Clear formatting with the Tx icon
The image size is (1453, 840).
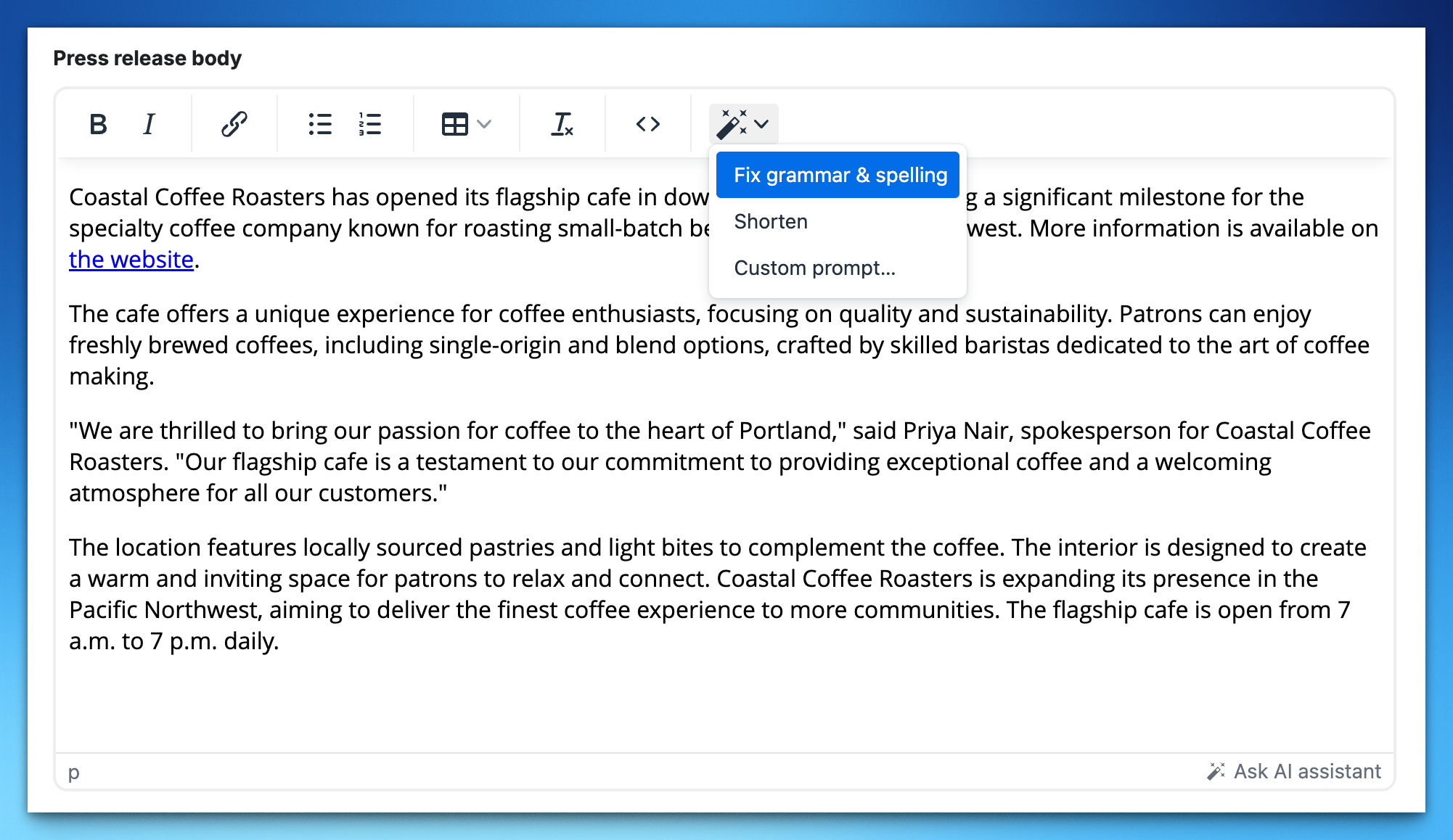(x=562, y=124)
